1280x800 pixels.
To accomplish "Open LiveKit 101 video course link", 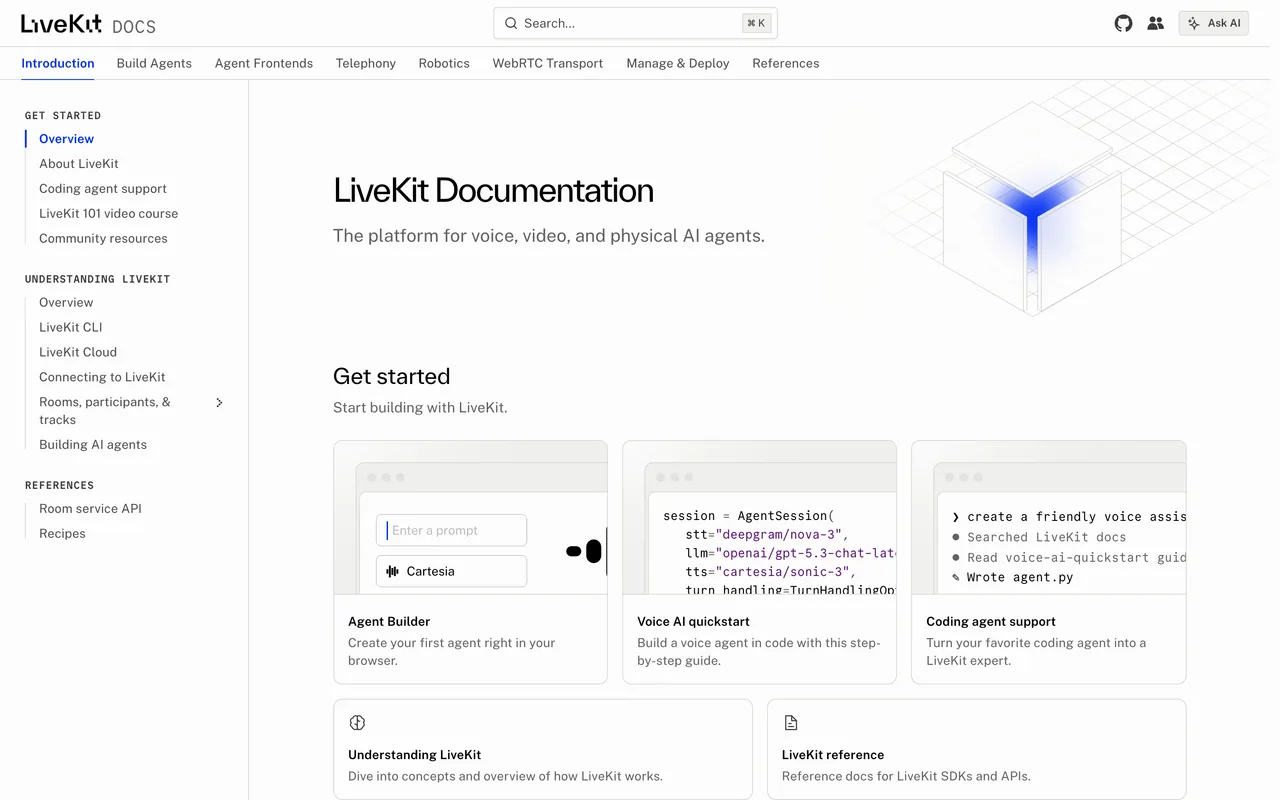I will (x=108, y=214).
